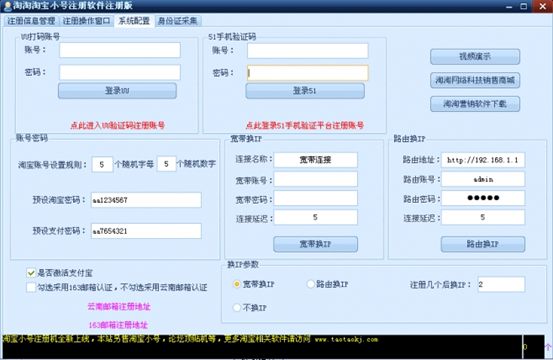Click the 51手机验证 密码 input field

[308, 73]
